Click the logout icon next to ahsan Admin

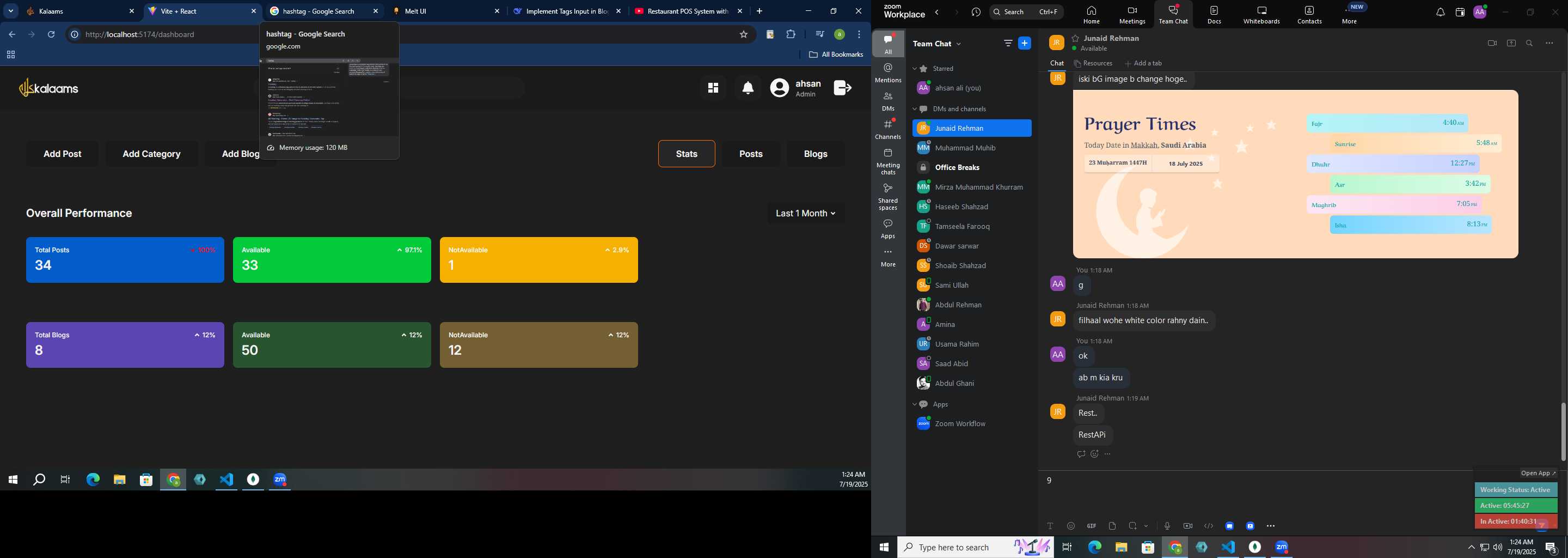[x=842, y=88]
